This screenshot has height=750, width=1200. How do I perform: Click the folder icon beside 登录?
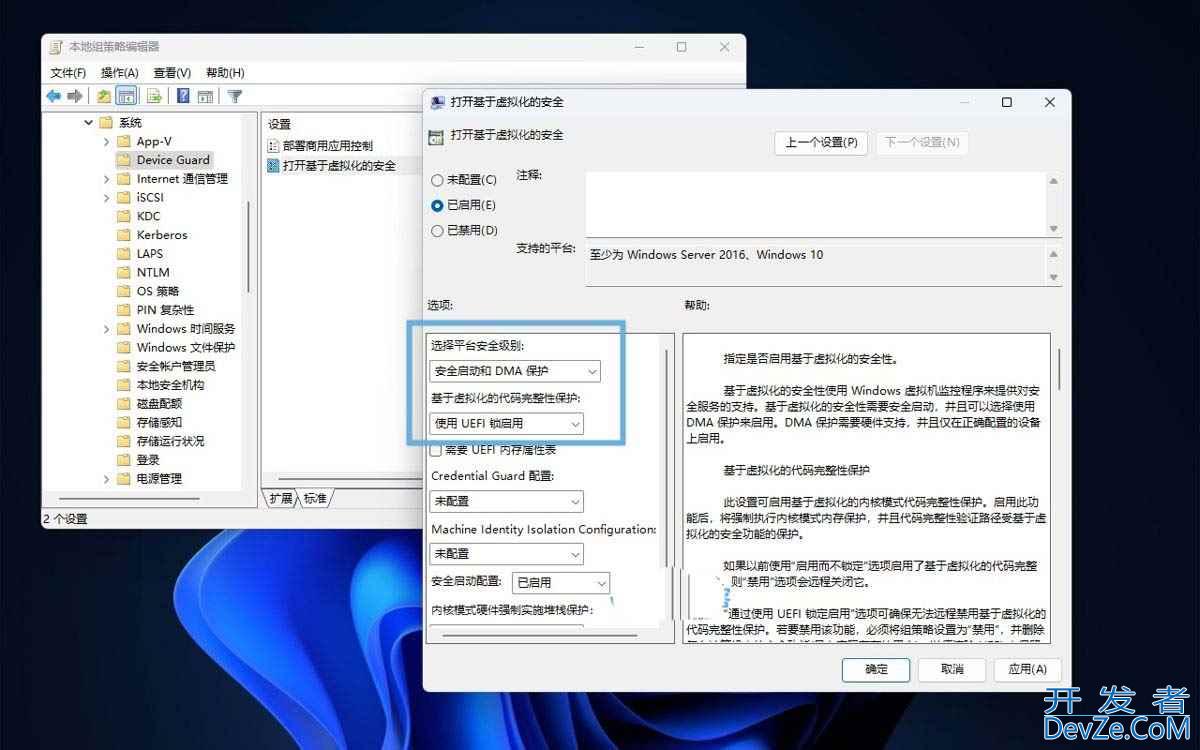click(x=124, y=460)
